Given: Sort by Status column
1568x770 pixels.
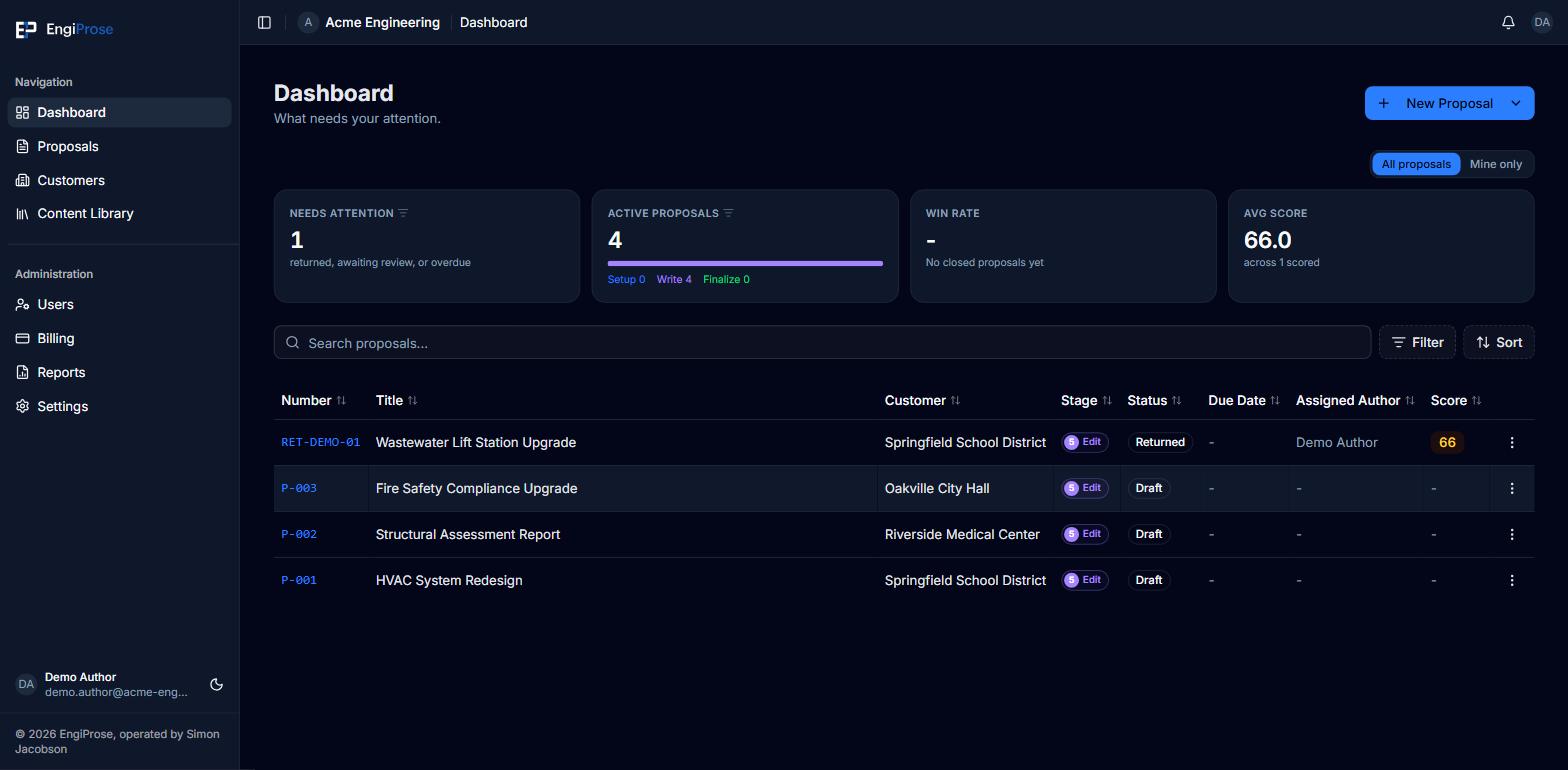Looking at the screenshot, I should click(1155, 400).
